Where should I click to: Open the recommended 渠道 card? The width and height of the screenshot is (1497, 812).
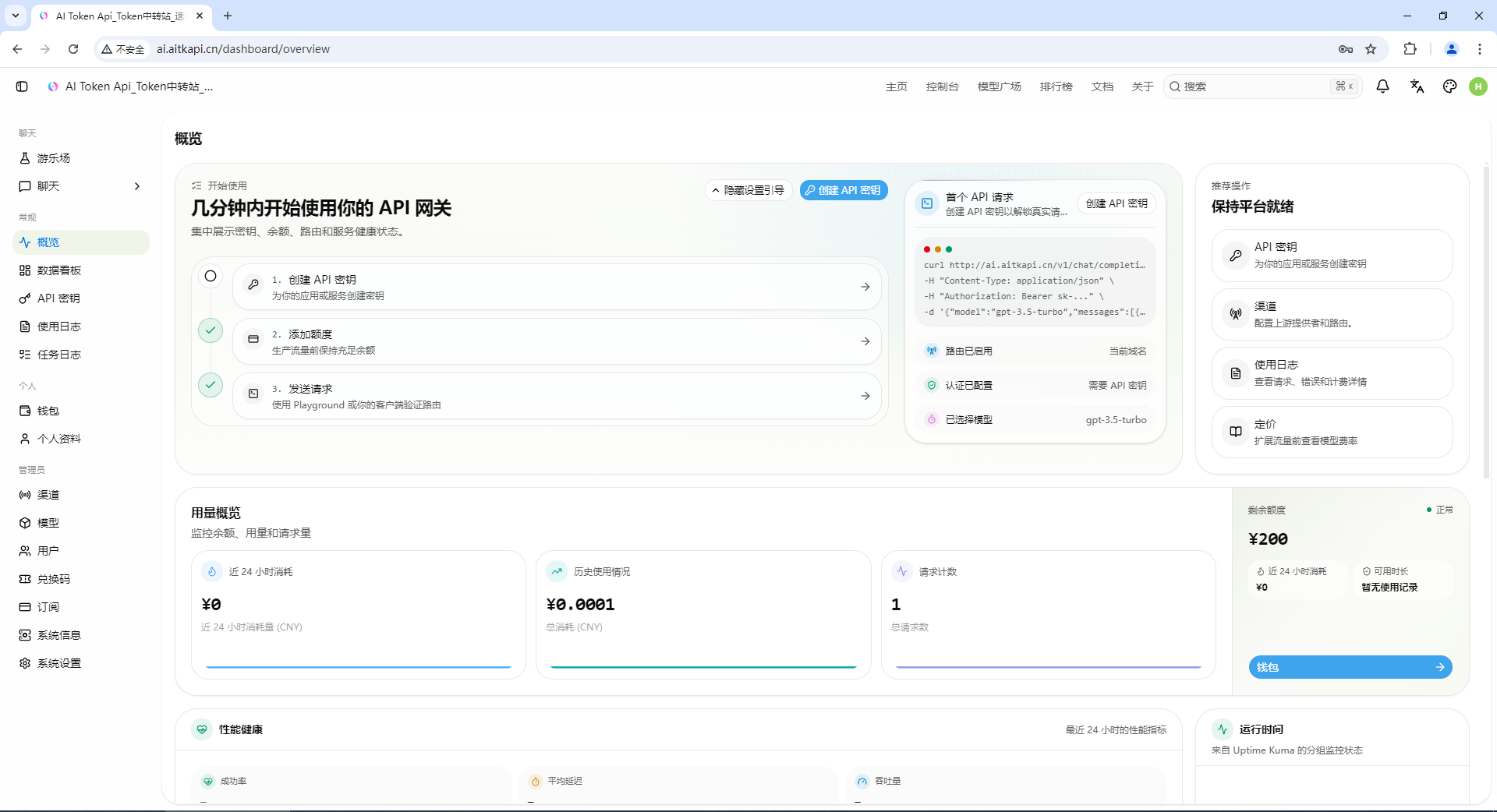[1332, 314]
